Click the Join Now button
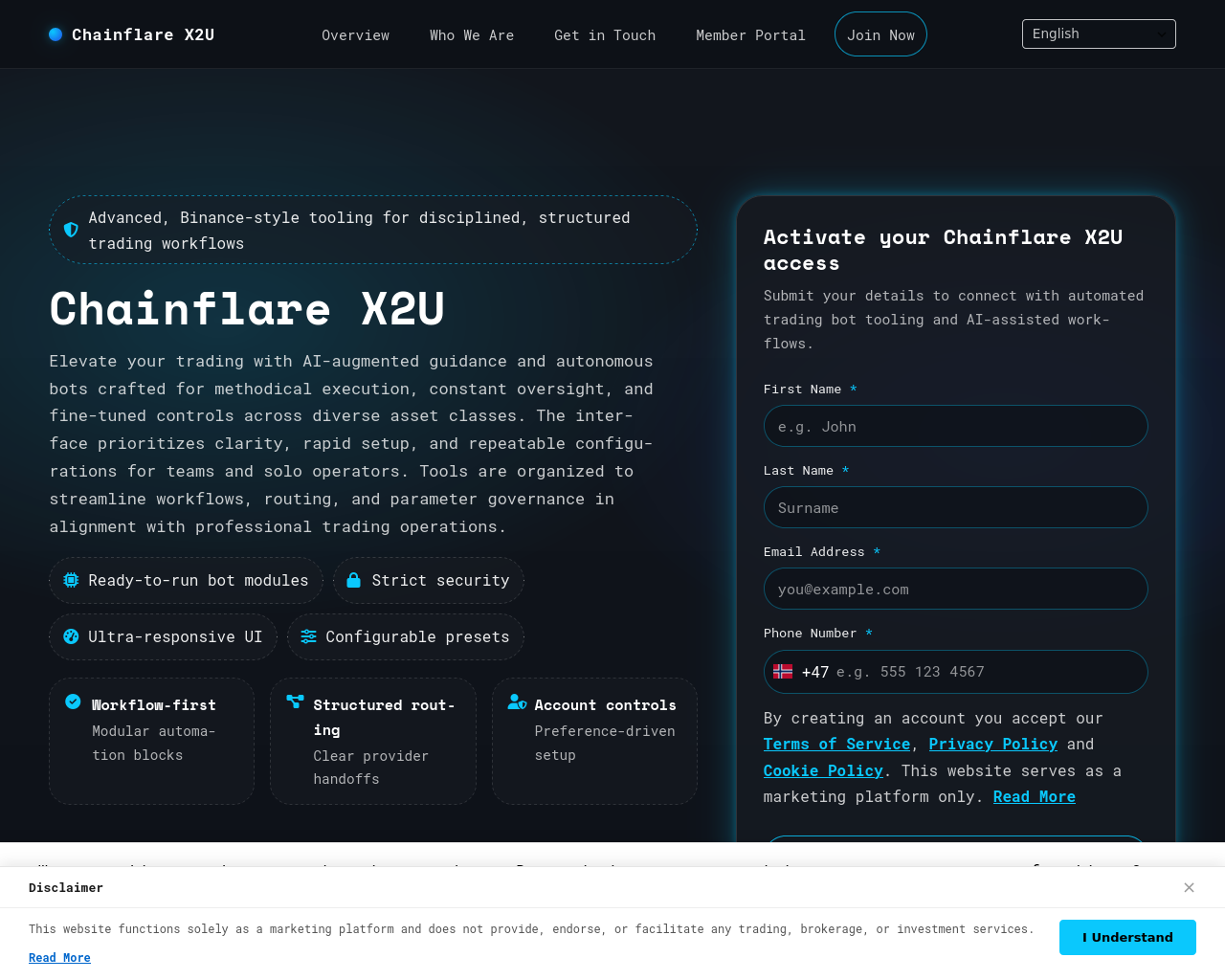The height and width of the screenshot is (980, 1225). 880,34
